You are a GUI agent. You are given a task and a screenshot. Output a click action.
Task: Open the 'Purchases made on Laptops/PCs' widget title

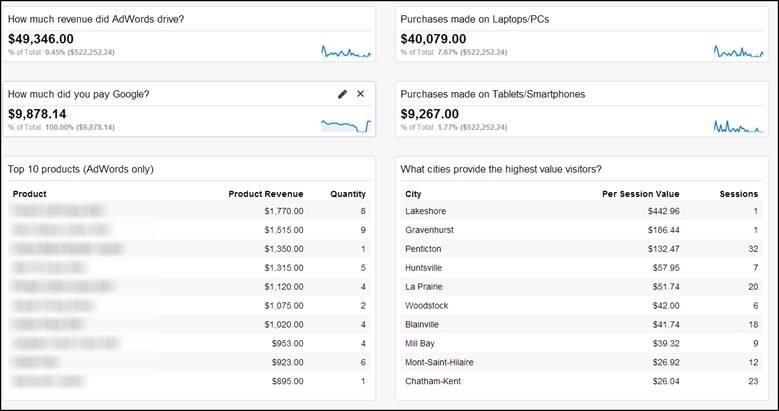pos(474,19)
